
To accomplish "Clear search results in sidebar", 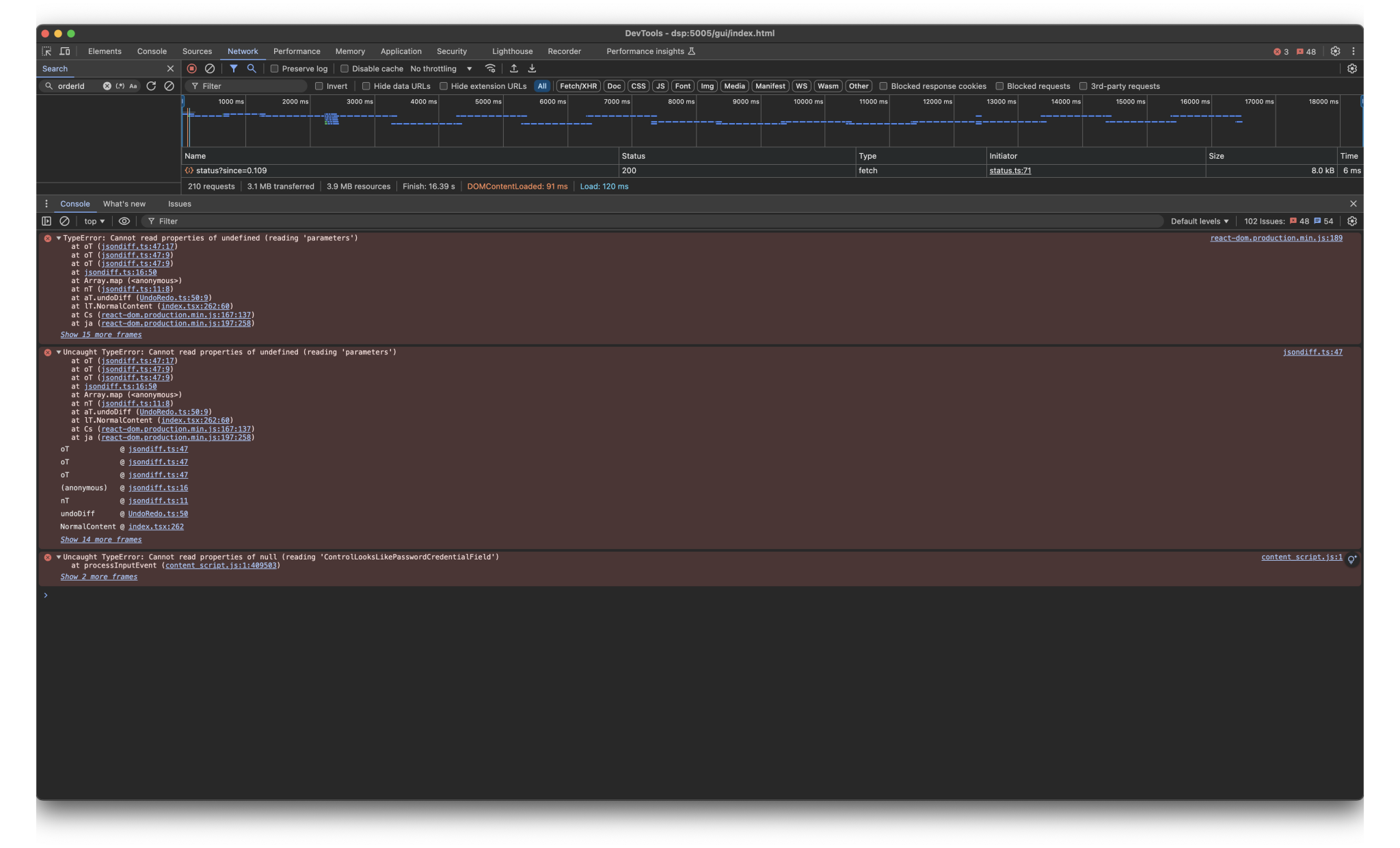I will click(x=169, y=86).
